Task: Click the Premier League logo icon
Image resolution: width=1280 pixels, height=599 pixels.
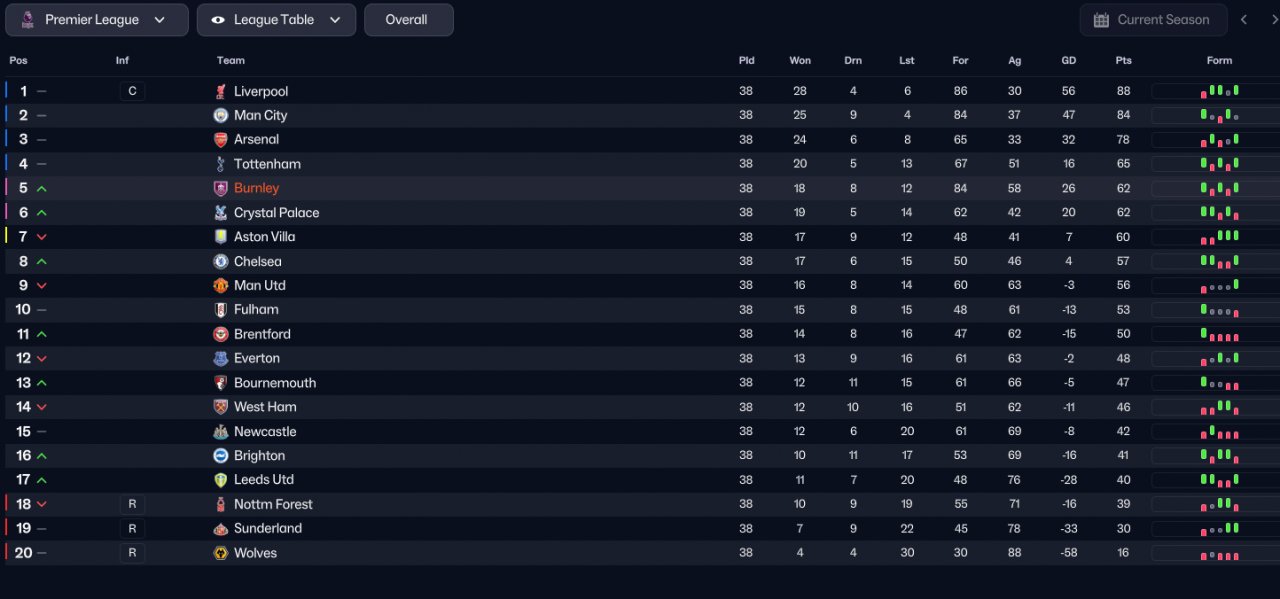Action: pos(28,20)
